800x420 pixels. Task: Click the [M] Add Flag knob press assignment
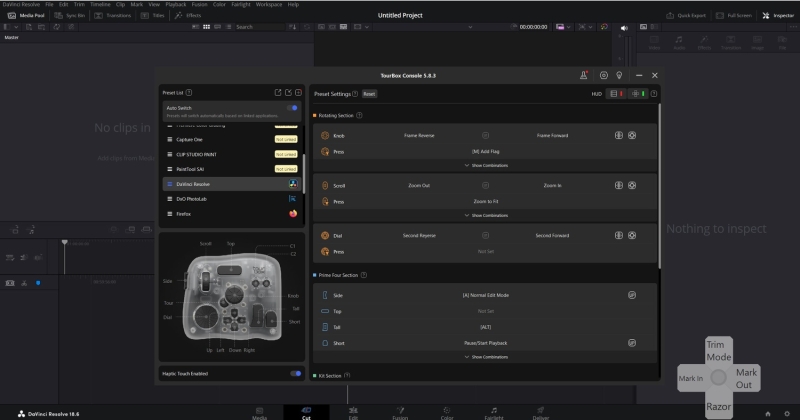click(x=485, y=152)
